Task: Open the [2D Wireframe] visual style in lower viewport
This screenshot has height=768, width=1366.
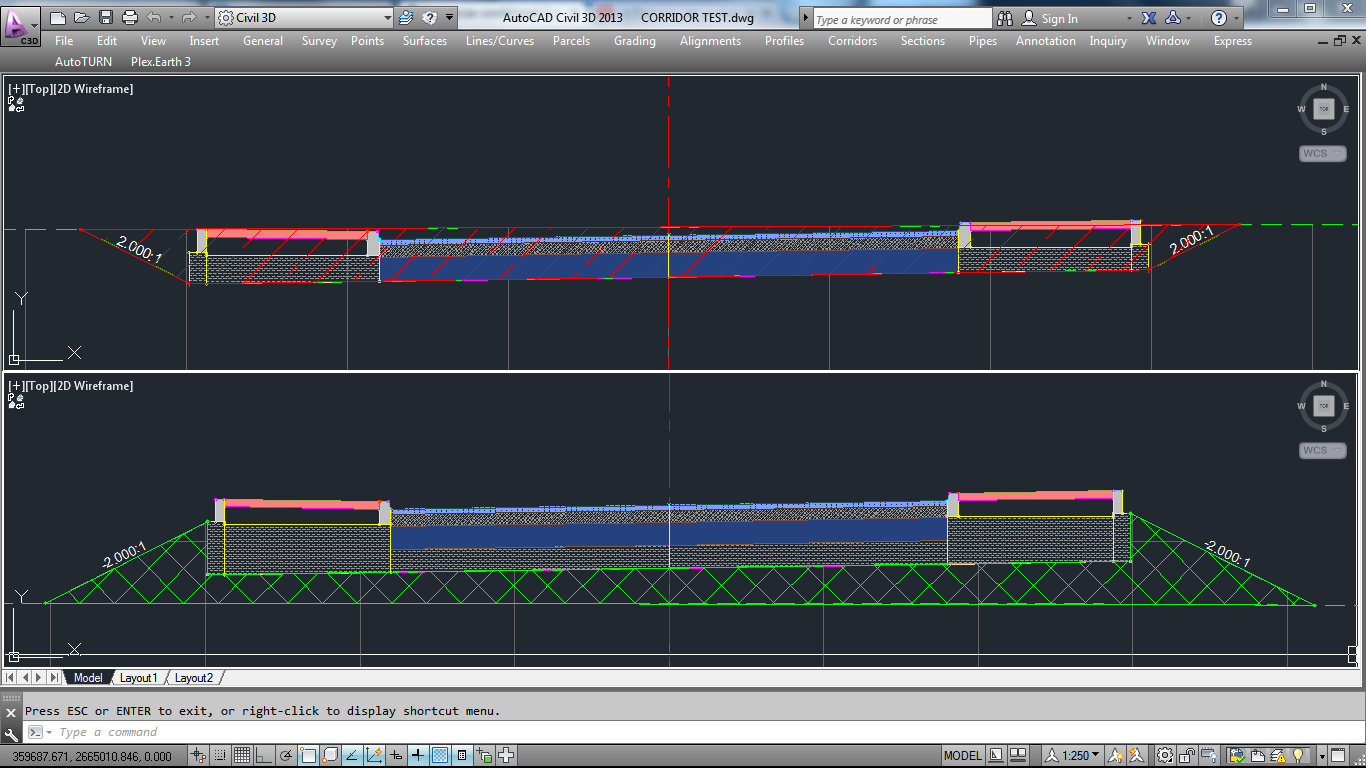Action: 93,386
